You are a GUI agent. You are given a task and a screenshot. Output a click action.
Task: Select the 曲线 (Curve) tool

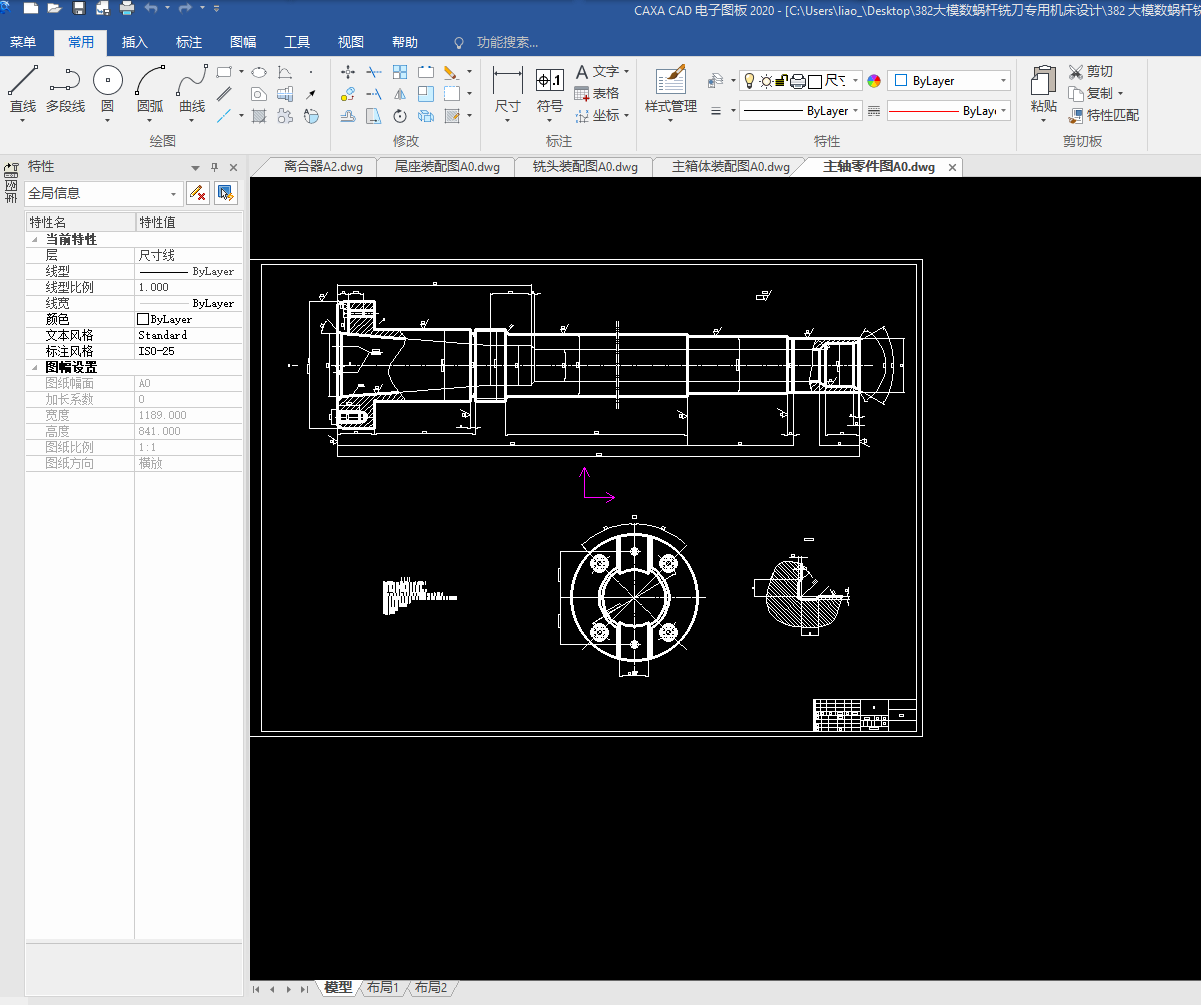[x=192, y=88]
